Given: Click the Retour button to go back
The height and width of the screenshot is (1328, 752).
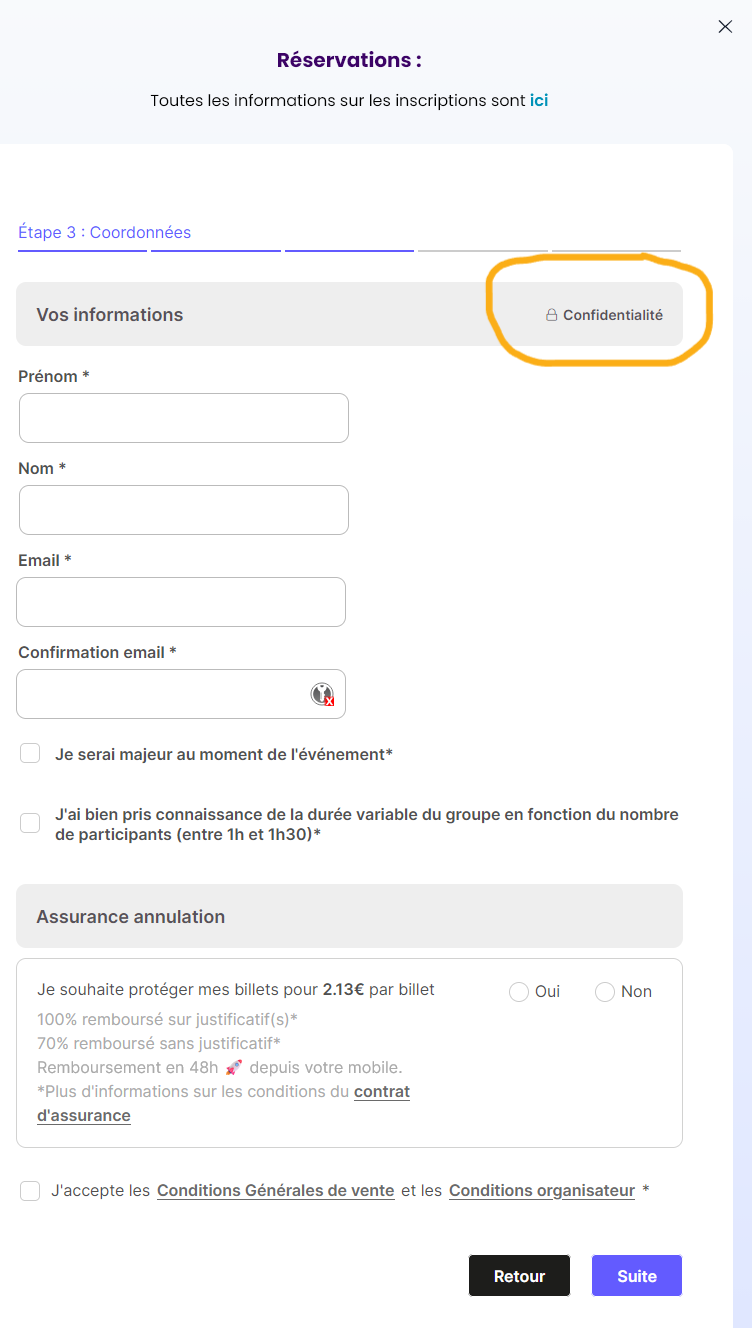Looking at the screenshot, I should coord(519,1275).
